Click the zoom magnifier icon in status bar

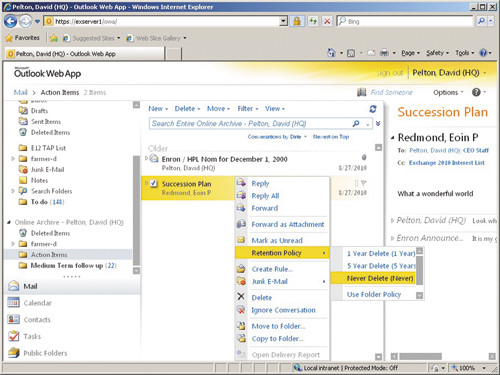tap(455, 368)
